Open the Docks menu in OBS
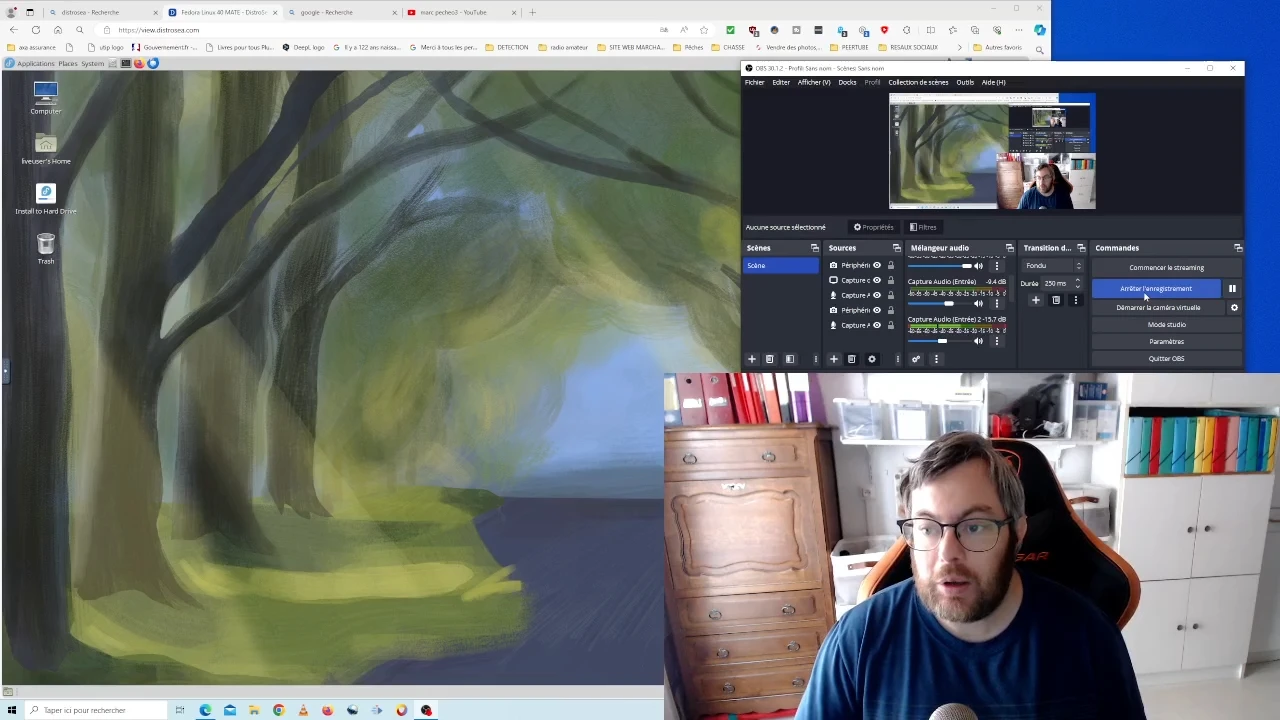 click(x=847, y=83)
